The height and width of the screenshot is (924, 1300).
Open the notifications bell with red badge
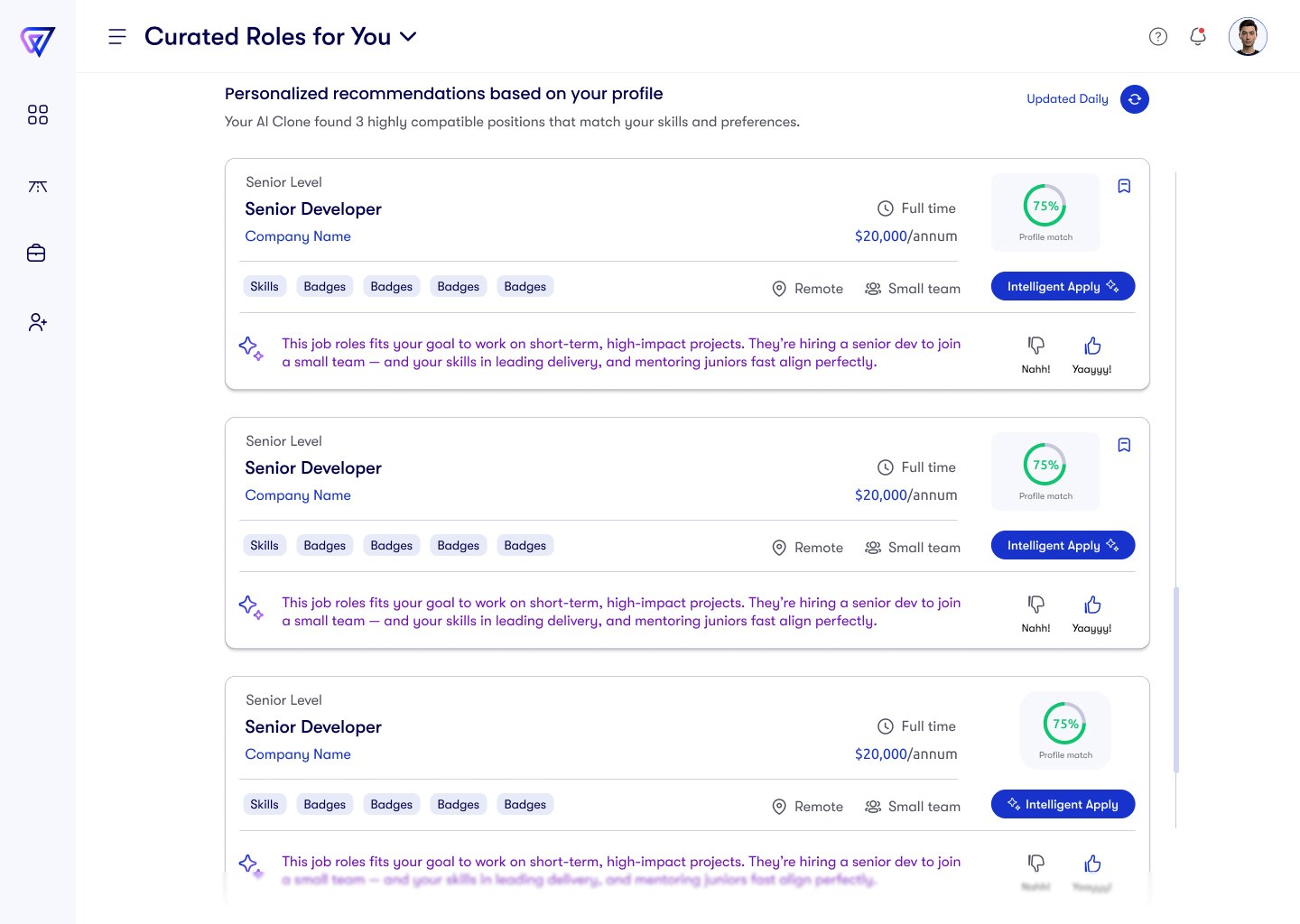click(x=1197, y=37)
